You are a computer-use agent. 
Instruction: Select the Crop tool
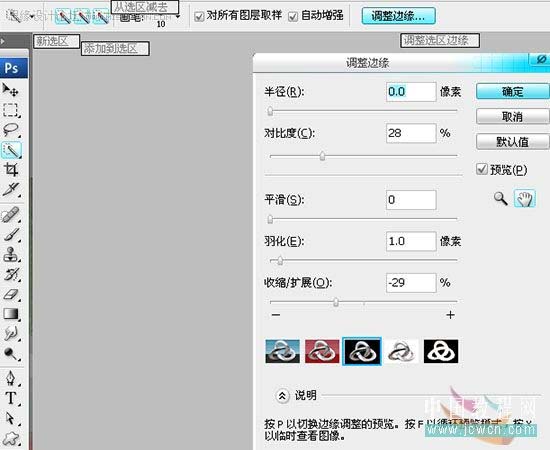pos(11,170)
